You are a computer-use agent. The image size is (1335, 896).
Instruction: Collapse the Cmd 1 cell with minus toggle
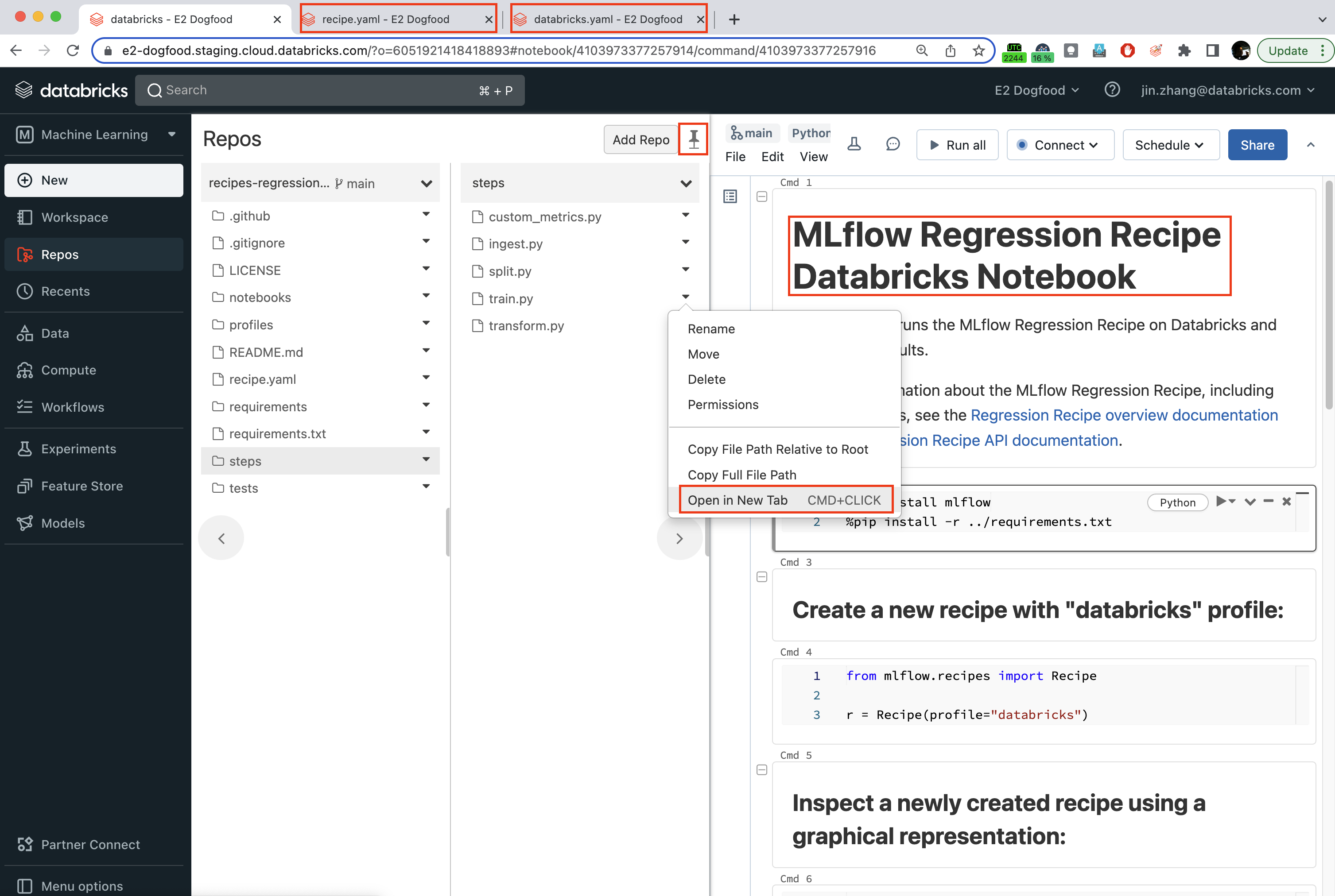point(761,197)
